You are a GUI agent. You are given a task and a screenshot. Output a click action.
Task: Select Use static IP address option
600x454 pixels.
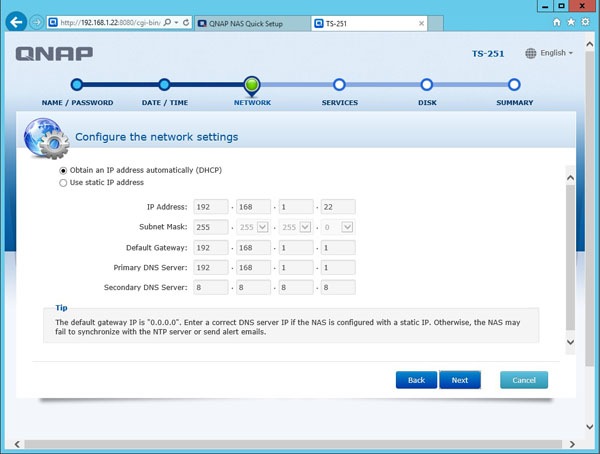[x=63, y=183]
